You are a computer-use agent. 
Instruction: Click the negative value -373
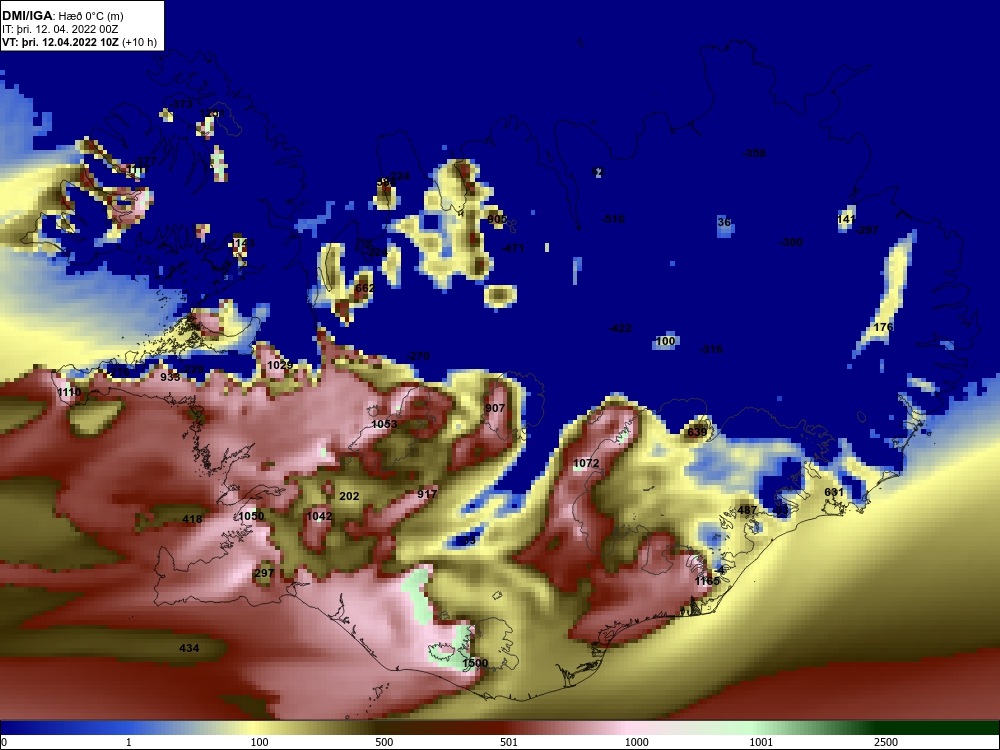(182, 104)
